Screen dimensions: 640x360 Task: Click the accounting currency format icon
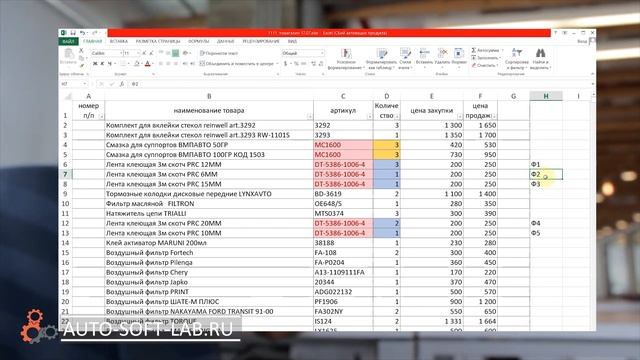286,64
